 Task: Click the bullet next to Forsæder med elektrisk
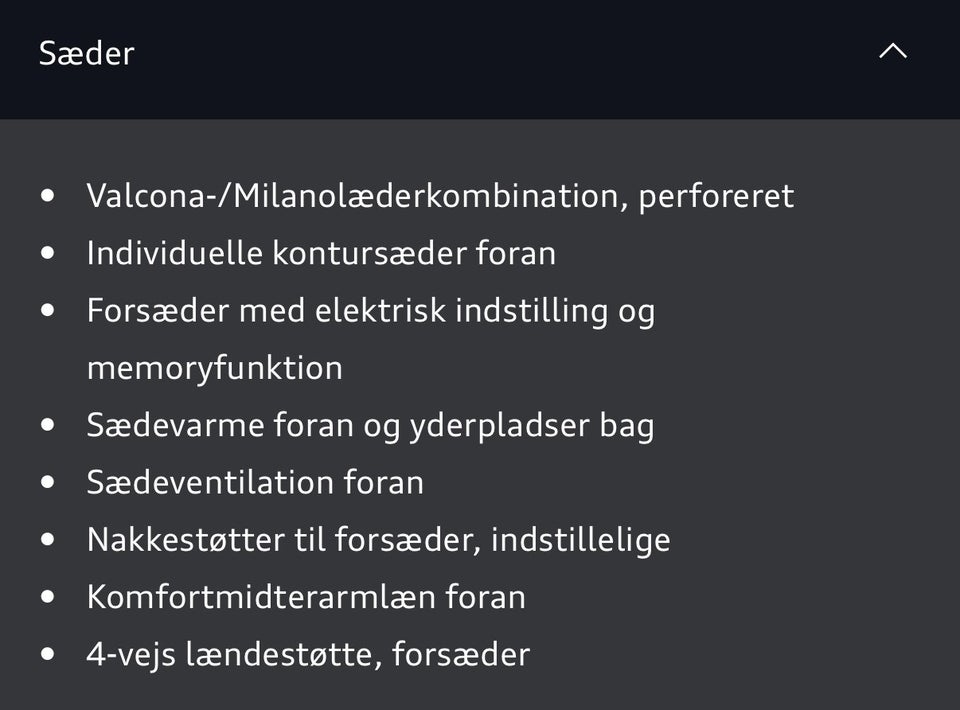coord(49,311)
